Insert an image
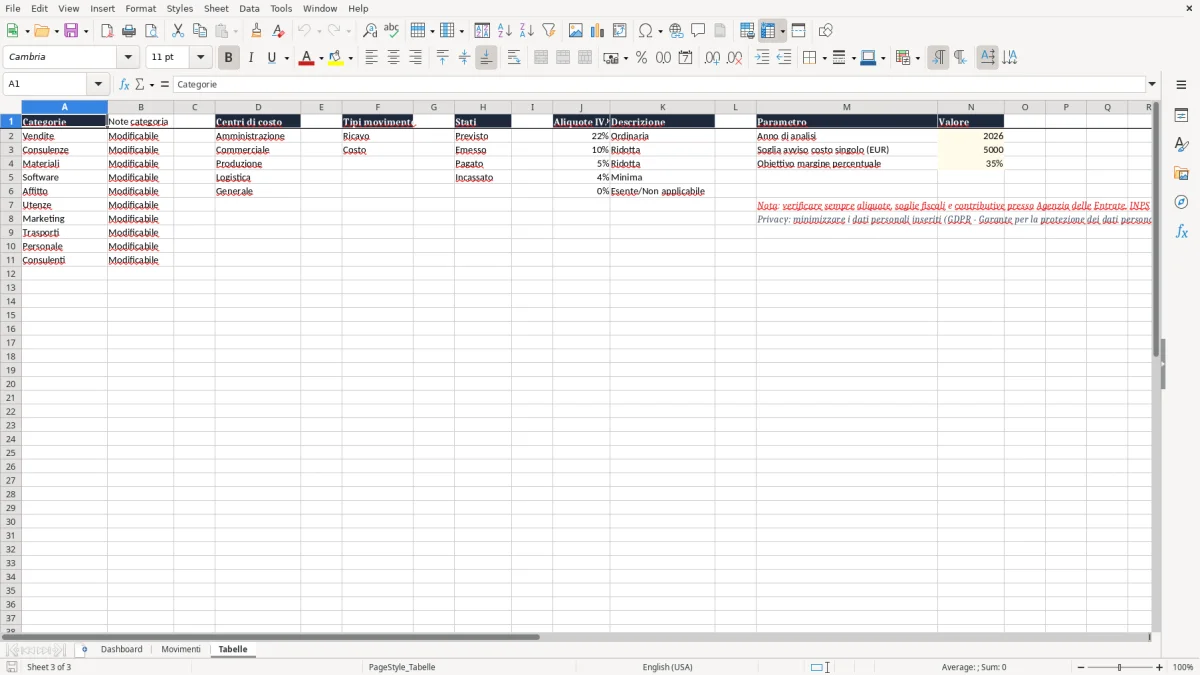The width and height of the screenshot is (1200, 675). click(x=576, y=31)
